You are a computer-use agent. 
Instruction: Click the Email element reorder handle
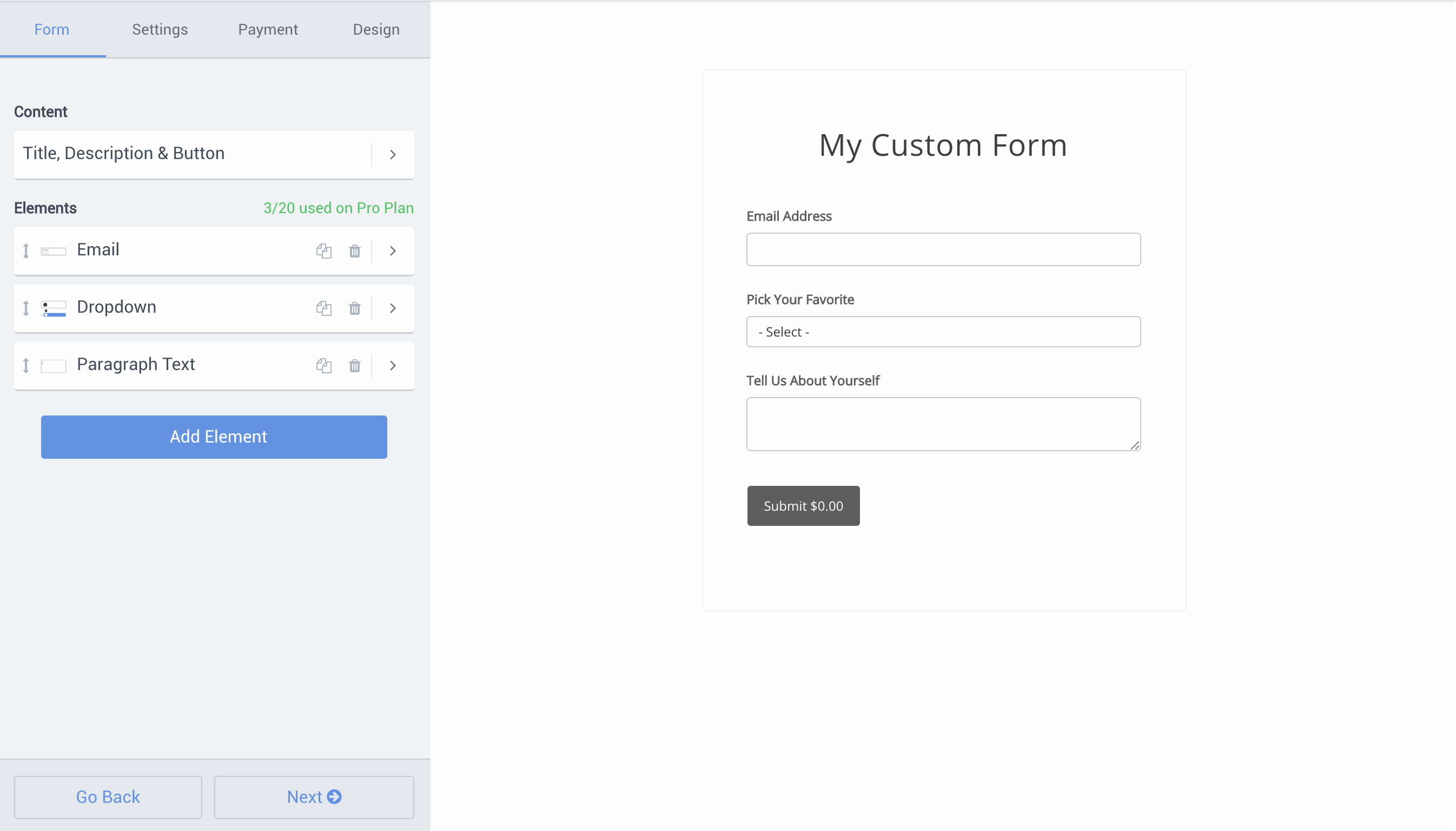[25, 251]
